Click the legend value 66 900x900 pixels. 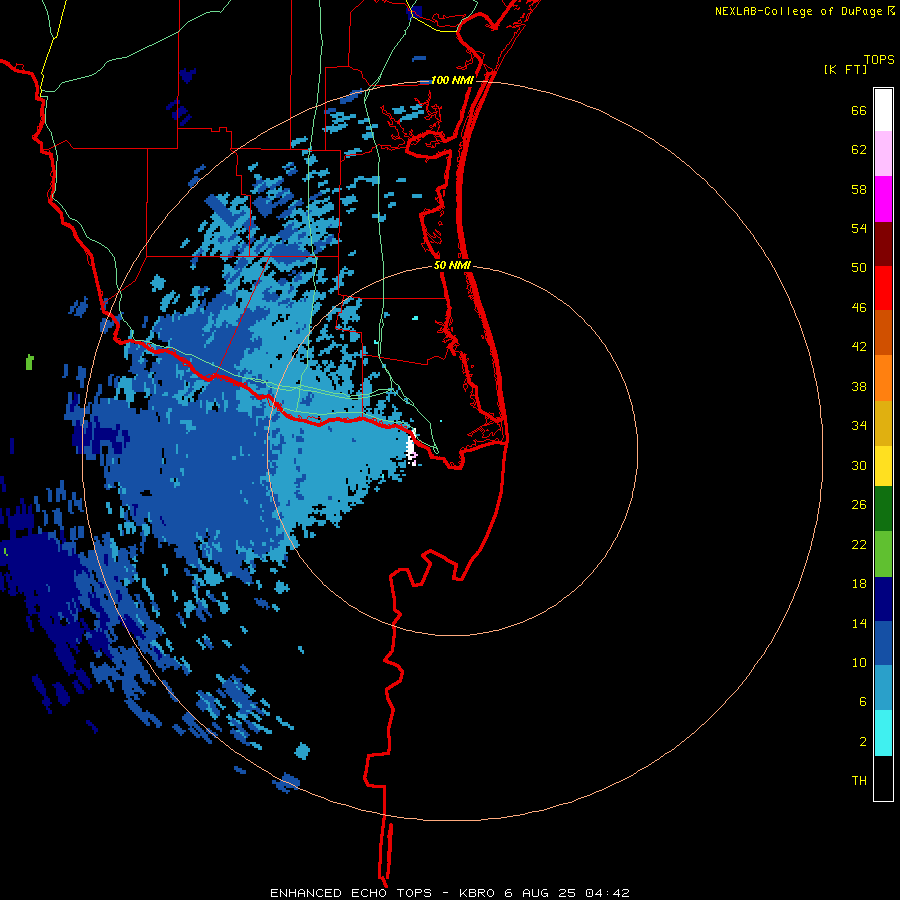pyautogui.click(x=859, y=110)
